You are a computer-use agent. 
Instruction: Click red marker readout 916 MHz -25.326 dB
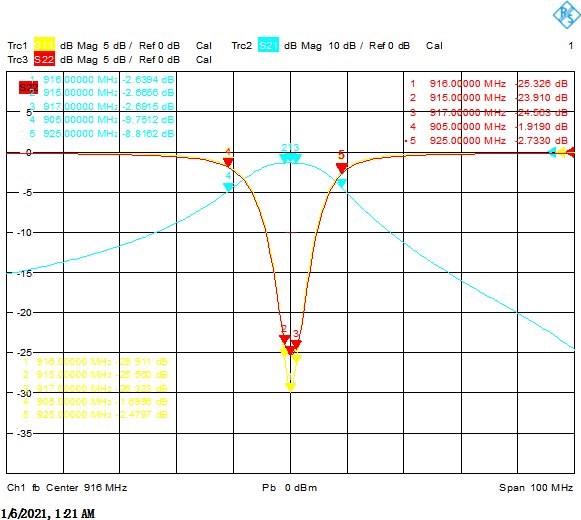coord(489,83)
